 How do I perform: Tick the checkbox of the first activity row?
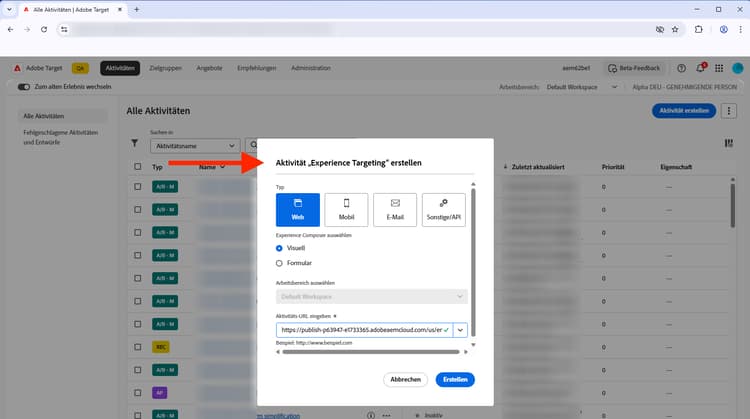(138, 187)
